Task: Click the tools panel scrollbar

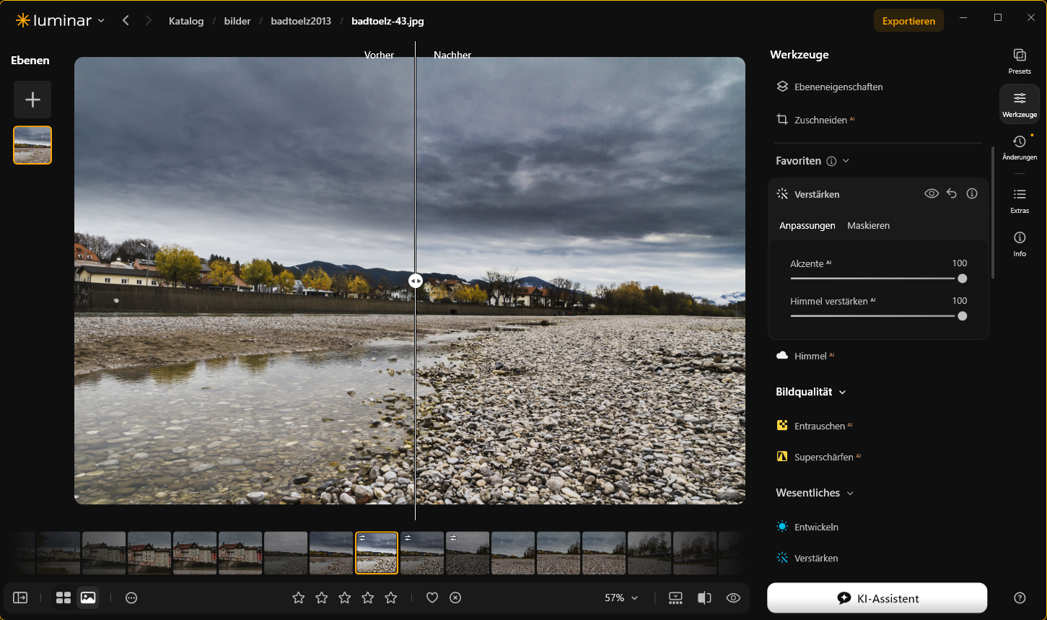Action: (x=992, y=212)
